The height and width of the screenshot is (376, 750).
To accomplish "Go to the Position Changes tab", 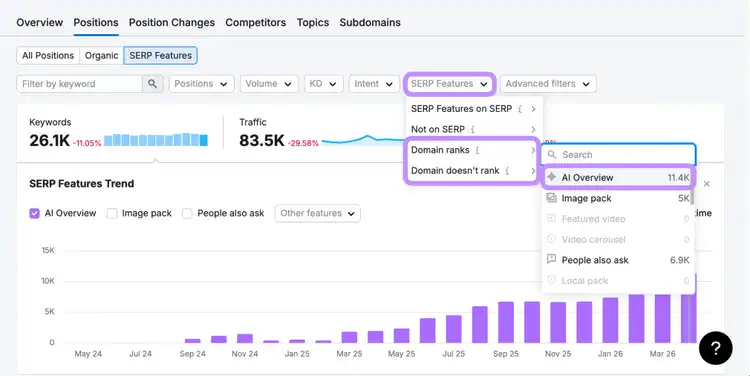I will [x=172, y=22].
